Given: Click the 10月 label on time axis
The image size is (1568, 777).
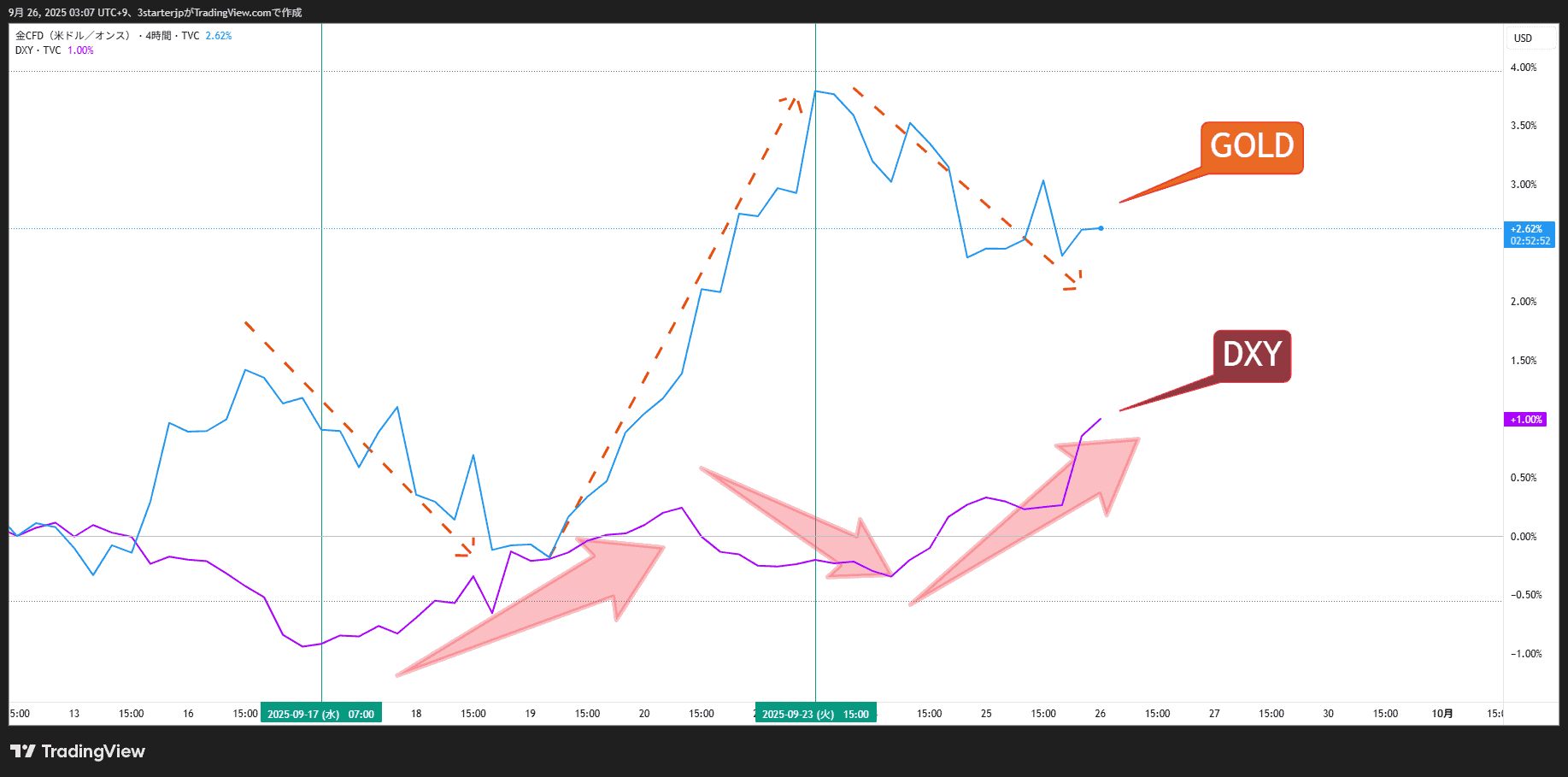Looking at the screenshot, I should point(1442,714).
